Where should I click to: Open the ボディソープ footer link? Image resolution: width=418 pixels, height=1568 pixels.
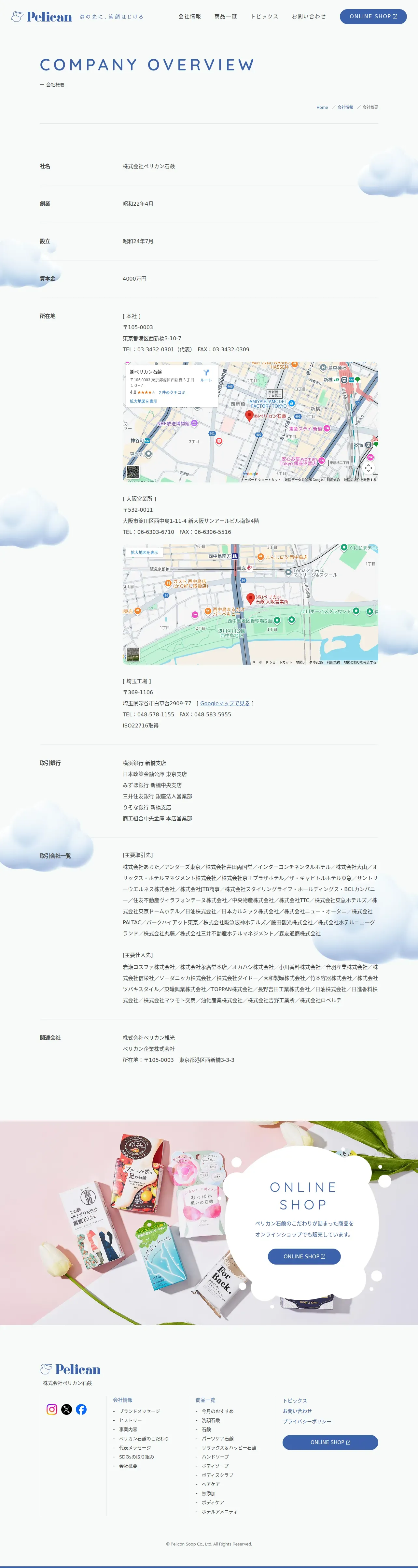(x=216, y=1466)
